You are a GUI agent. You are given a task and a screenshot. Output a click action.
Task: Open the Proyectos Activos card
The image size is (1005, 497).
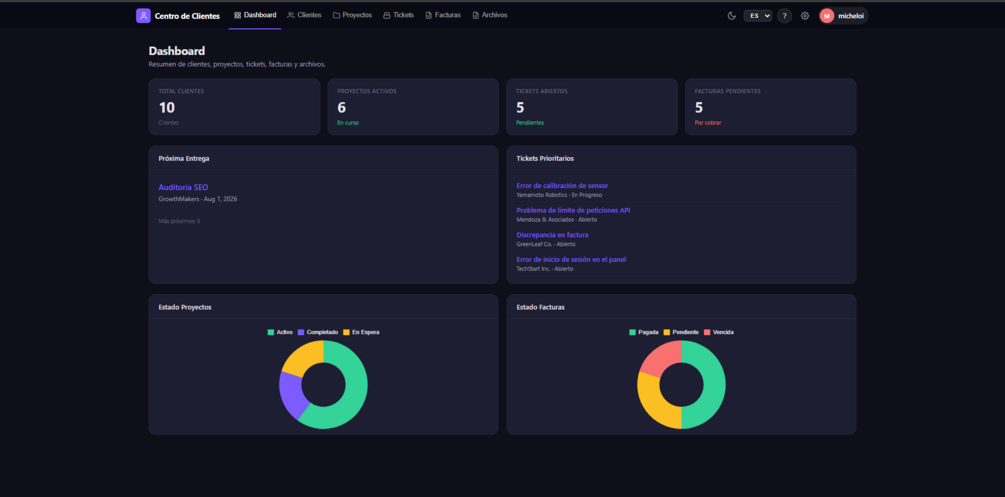pyautogui.click(x=413, y=106)
